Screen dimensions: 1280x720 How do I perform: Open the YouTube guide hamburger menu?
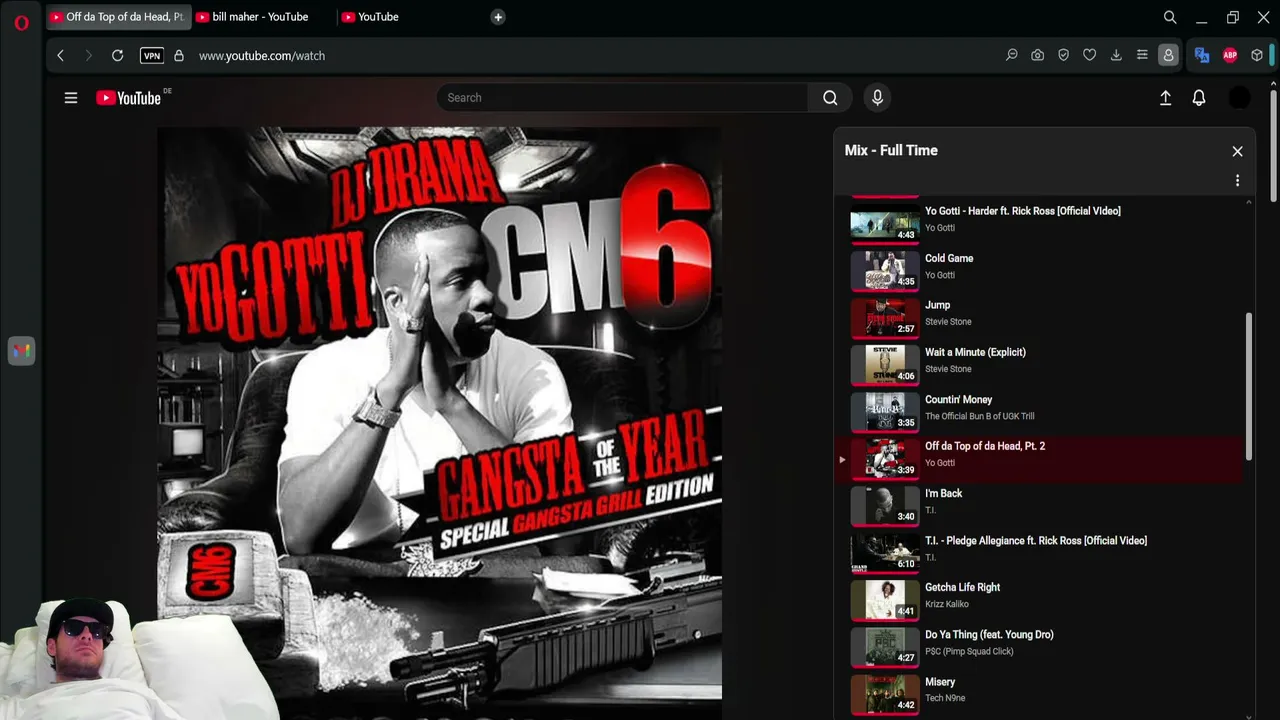(x=71, y=98)
